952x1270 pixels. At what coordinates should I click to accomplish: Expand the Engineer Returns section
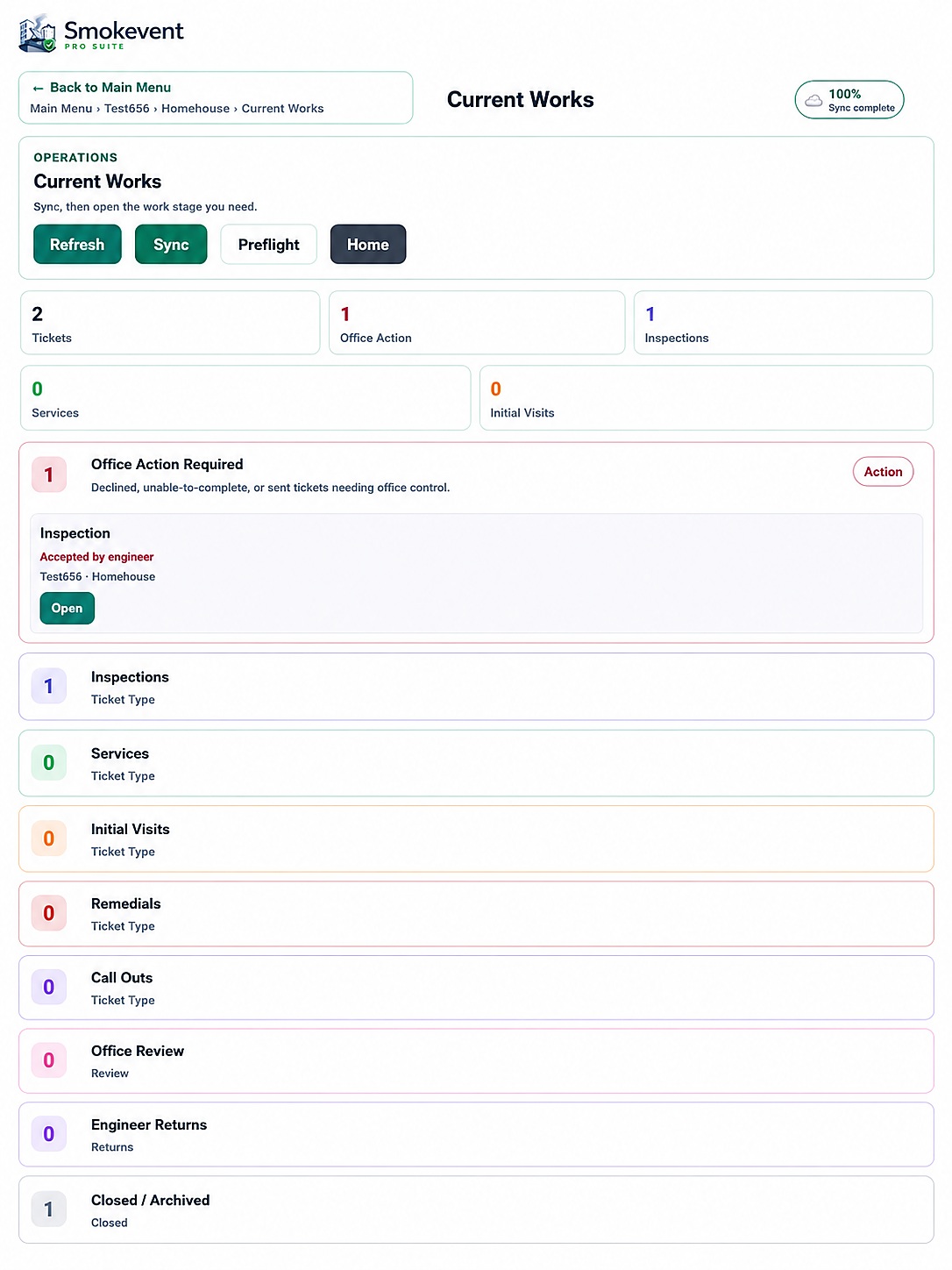tap(476, 1135)
